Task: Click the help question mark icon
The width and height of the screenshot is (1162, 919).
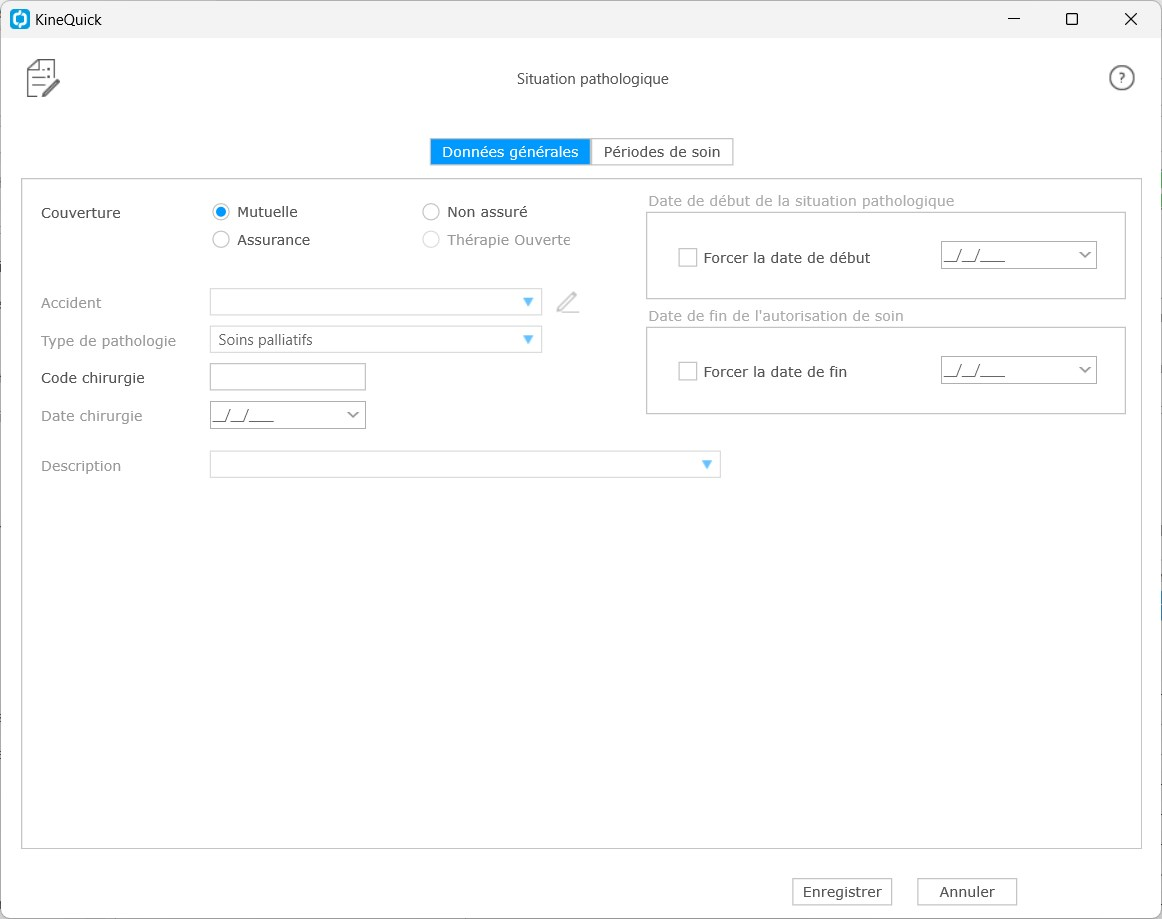Action: [1121, 78]
